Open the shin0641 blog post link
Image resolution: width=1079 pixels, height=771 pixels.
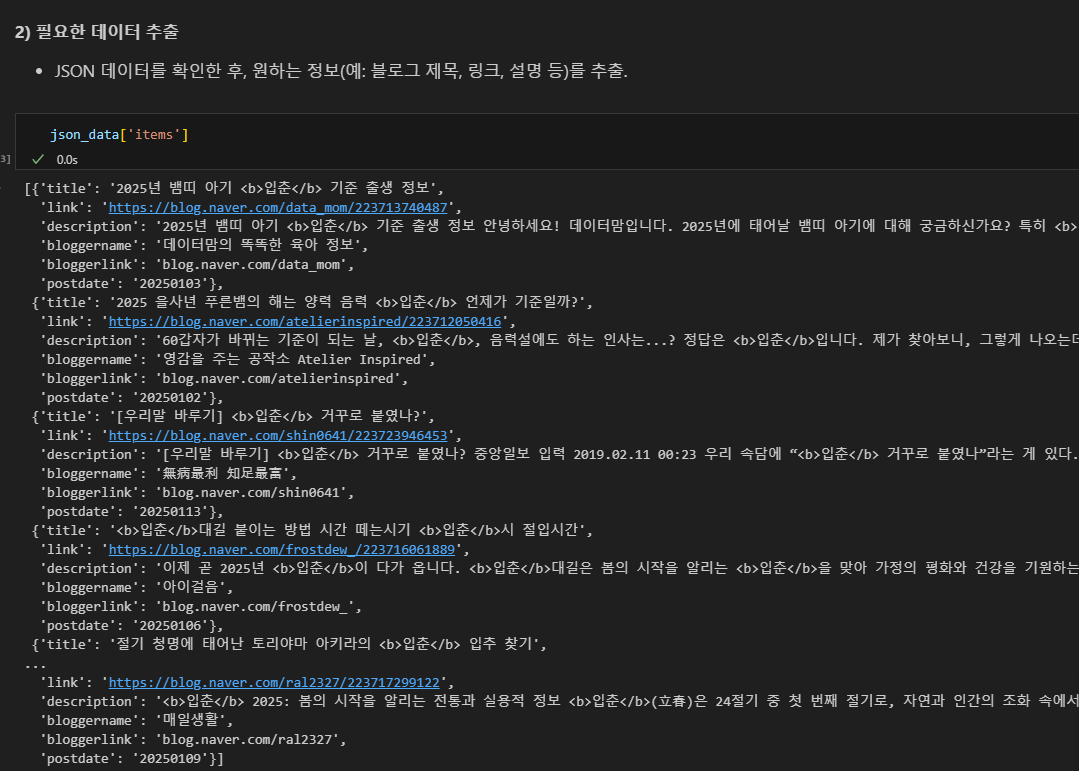click(x=278, y=436)
